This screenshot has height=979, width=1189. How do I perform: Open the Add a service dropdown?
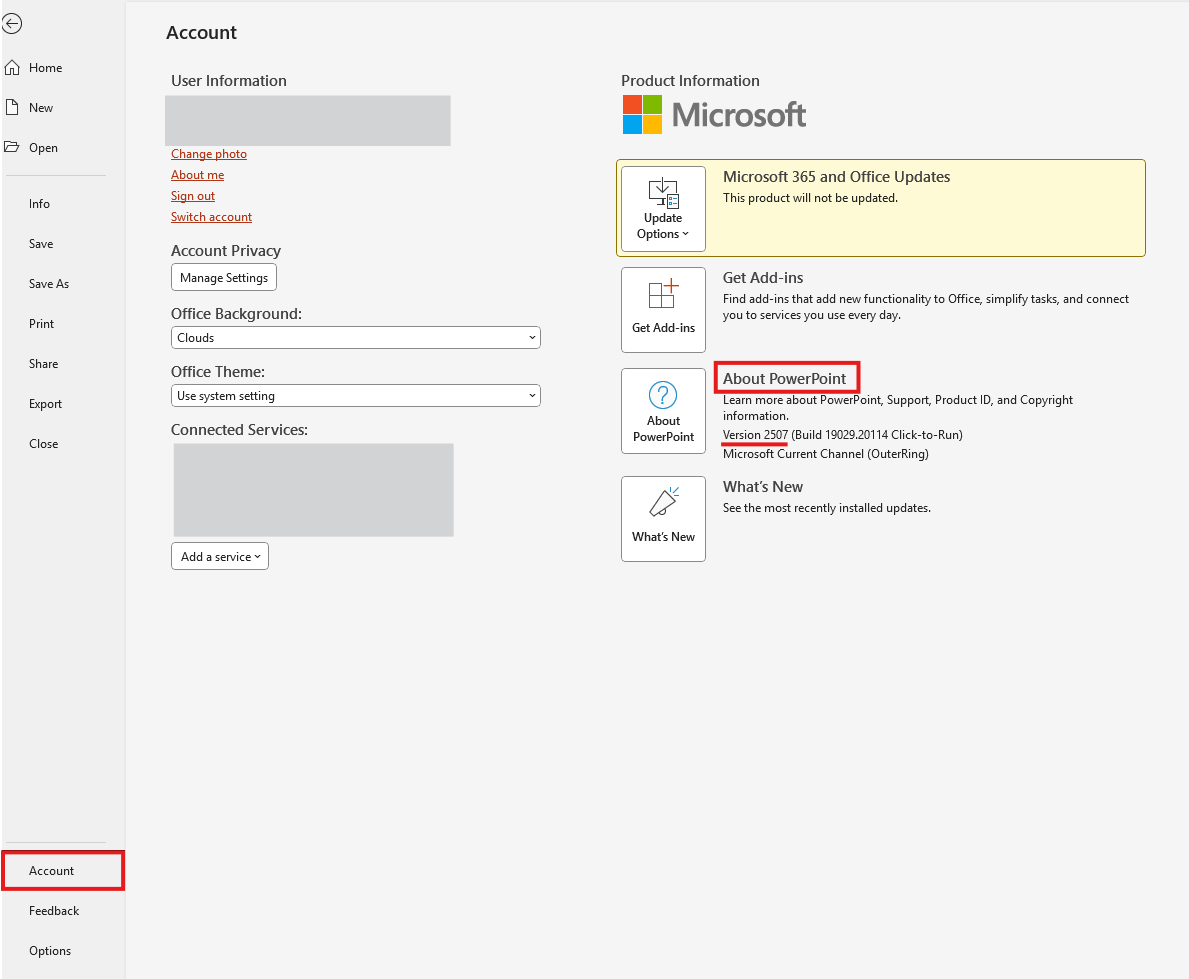pos(220,557)
